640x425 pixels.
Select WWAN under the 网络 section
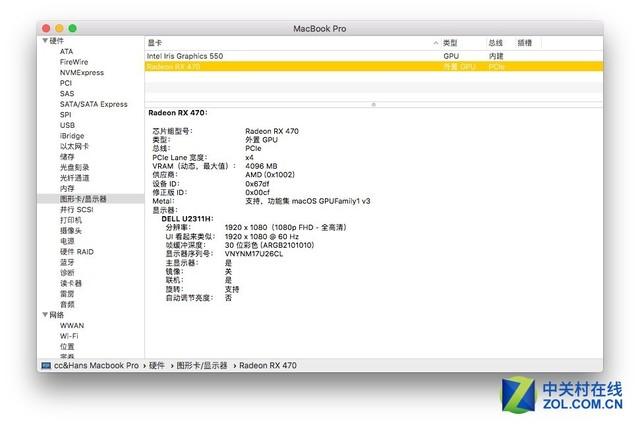pos(72,325)
